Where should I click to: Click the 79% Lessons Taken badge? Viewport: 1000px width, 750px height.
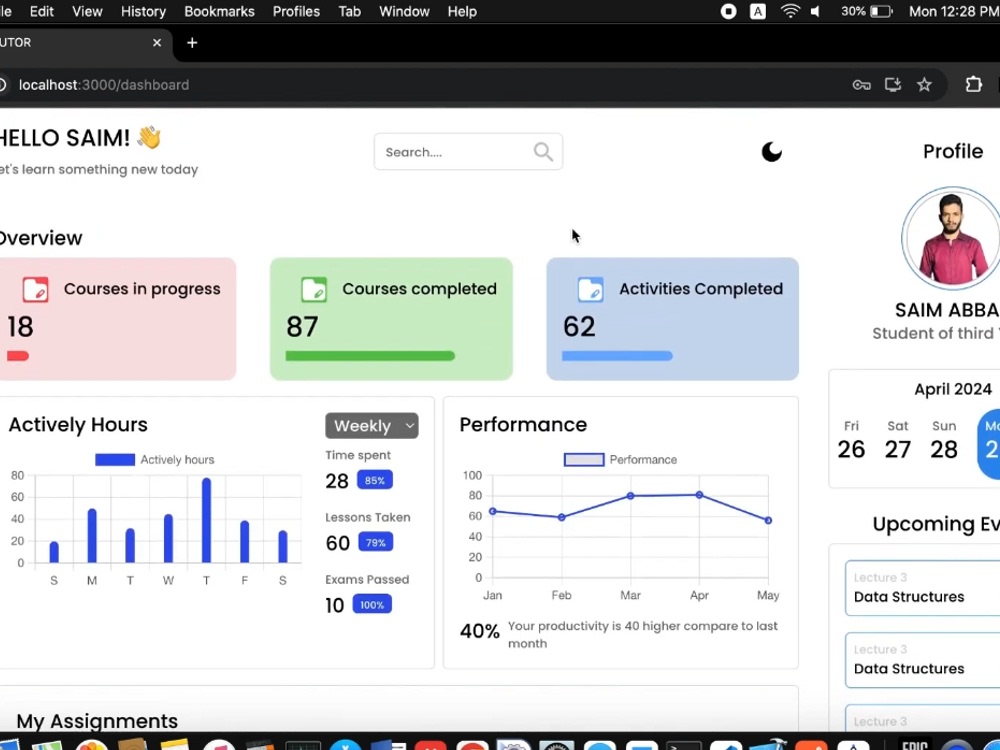375,543
